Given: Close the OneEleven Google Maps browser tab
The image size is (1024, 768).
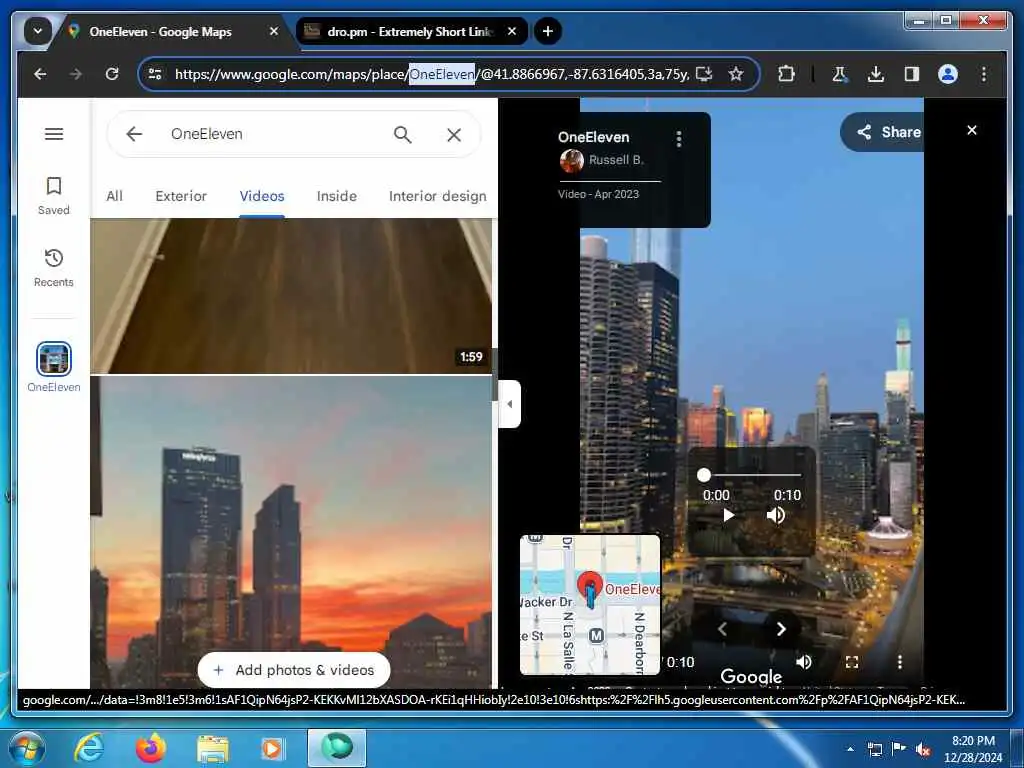Looking at the screenshot, I should 274,31.
